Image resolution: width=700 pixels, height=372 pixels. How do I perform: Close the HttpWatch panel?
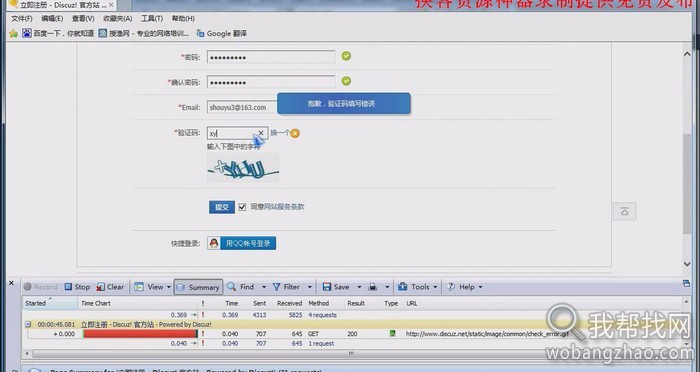tap(12, 283)
